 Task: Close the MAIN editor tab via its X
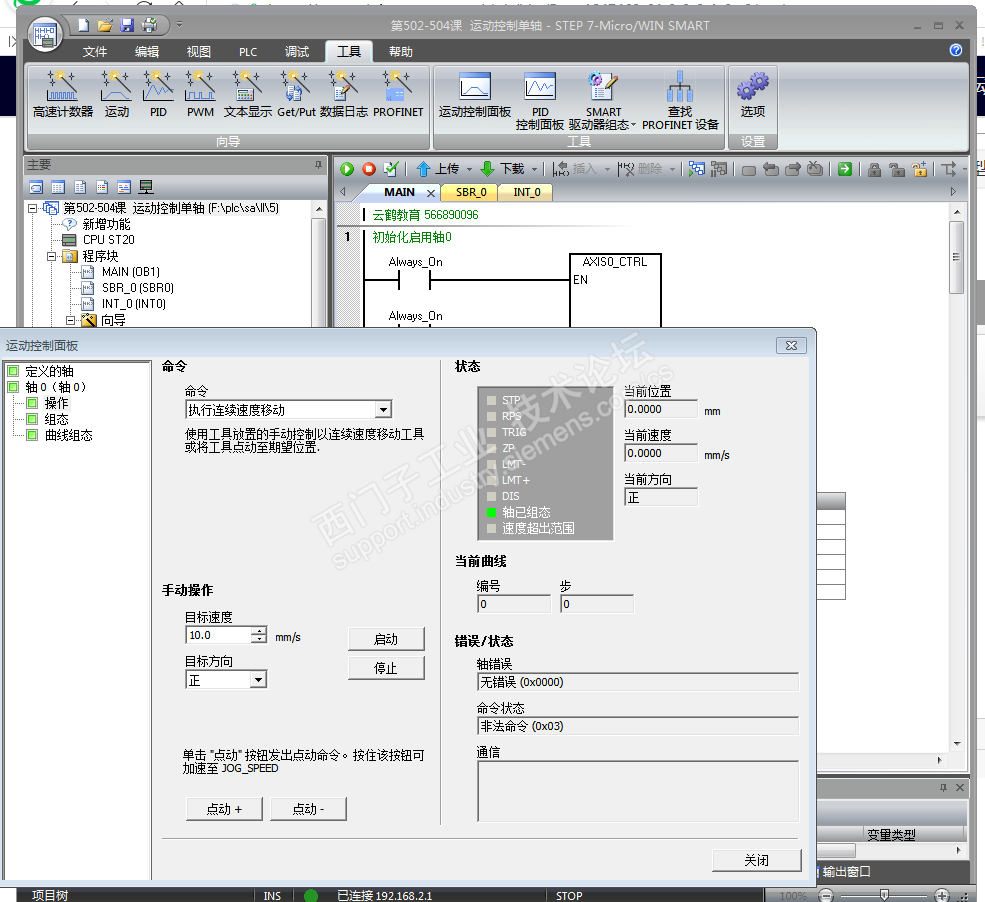pos(431,193)
